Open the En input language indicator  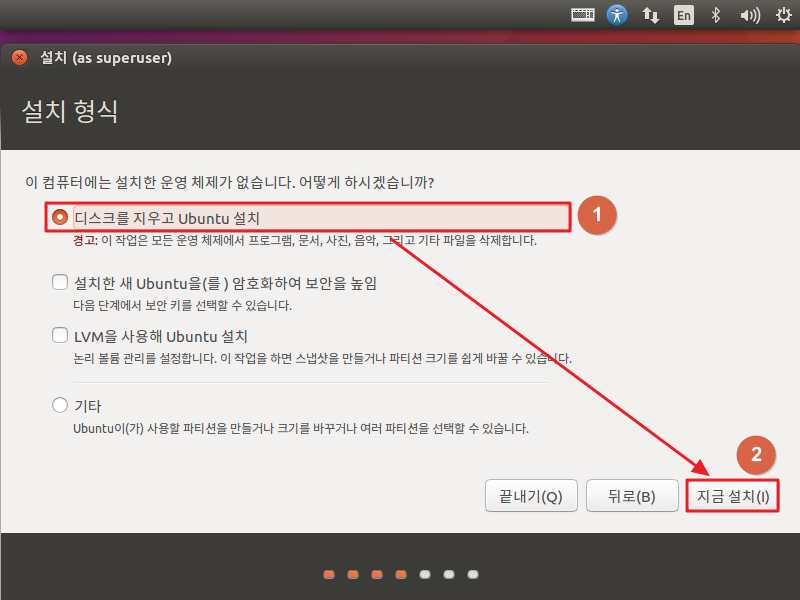(x=684, y=15)
